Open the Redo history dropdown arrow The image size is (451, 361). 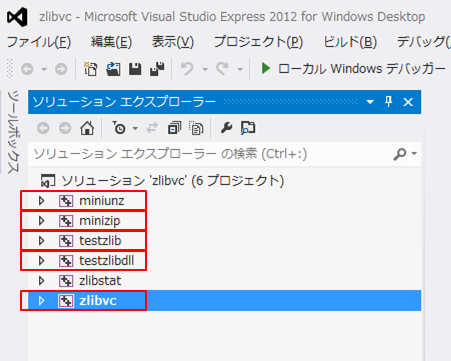click(x=240, y=69)
